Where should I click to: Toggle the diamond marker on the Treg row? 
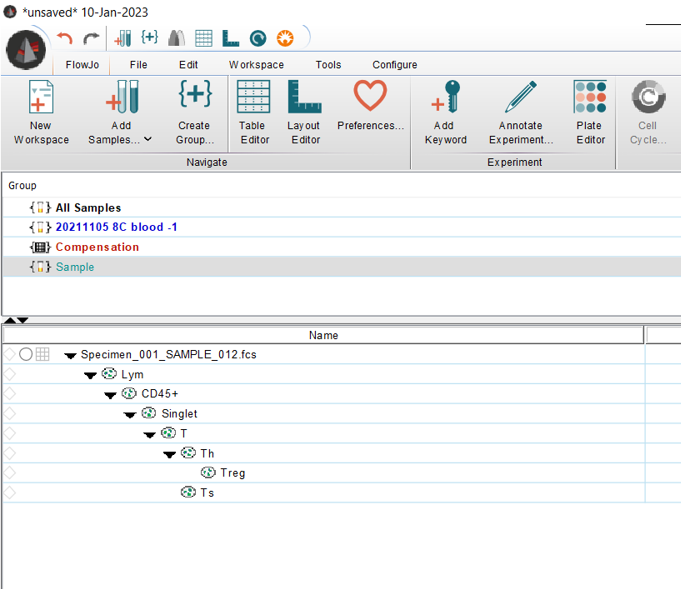point(10,473)
